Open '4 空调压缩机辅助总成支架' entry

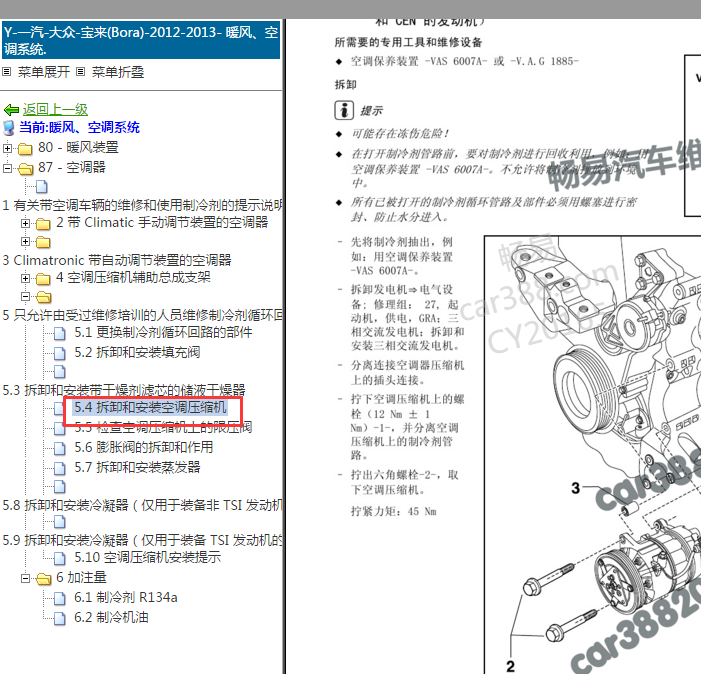click(133, 277)
